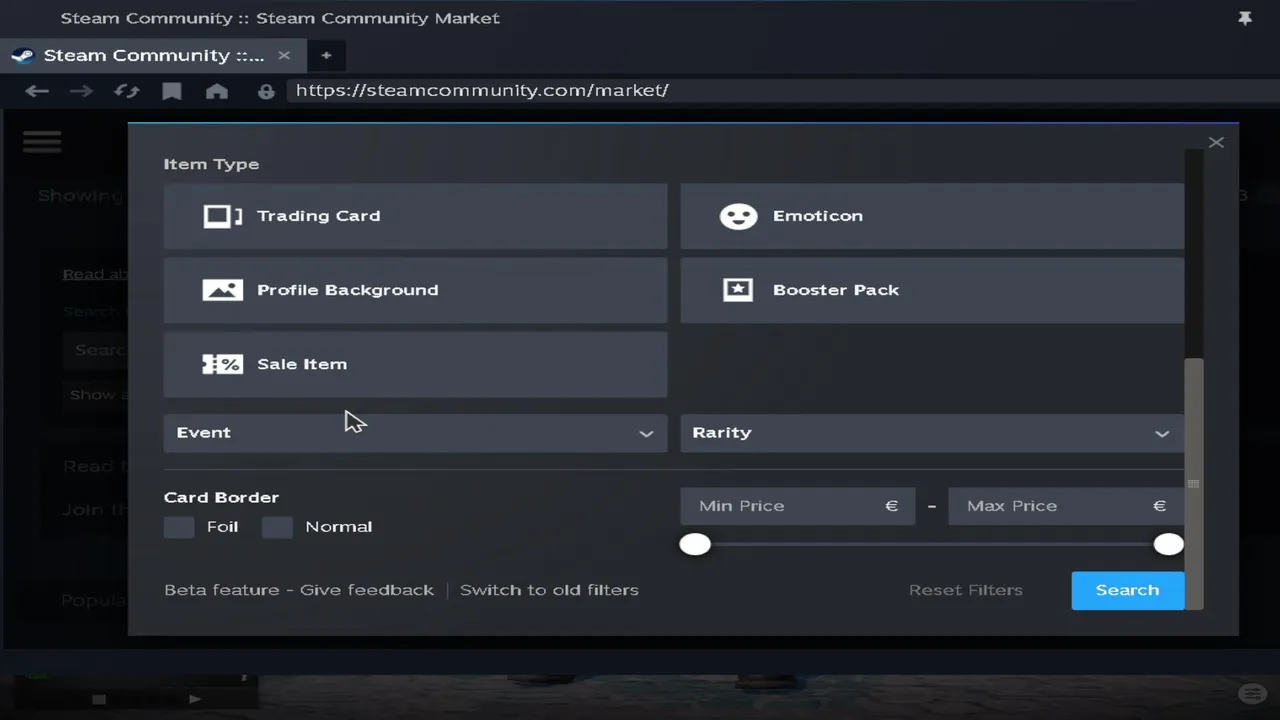Open a new tab with the plus icon

click(326, 56)
